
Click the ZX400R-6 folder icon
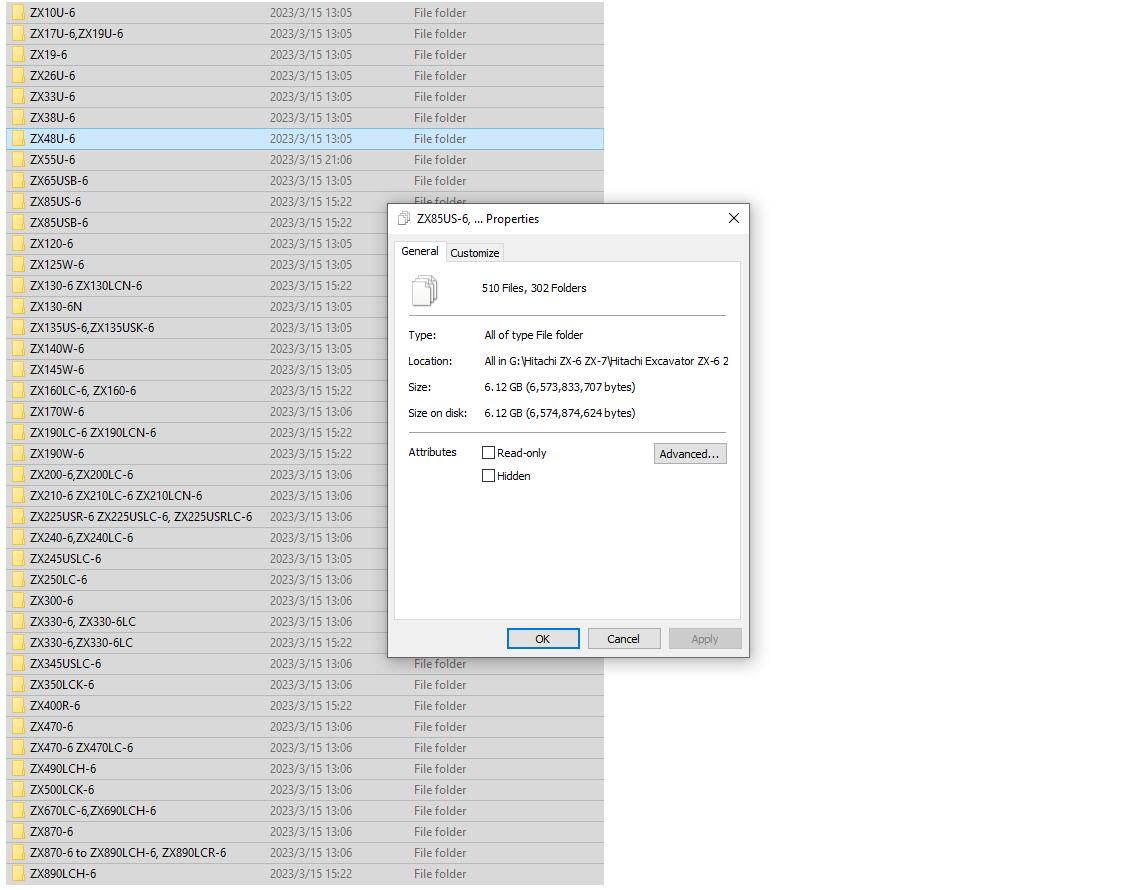tap(18, 705)
